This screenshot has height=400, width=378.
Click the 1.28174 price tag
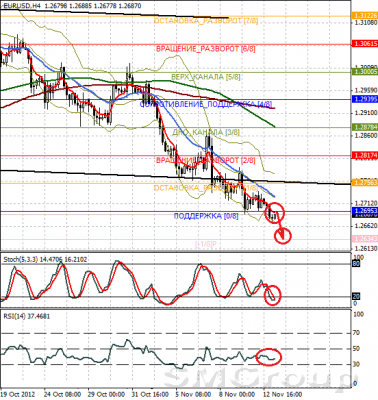pos(365,155)
